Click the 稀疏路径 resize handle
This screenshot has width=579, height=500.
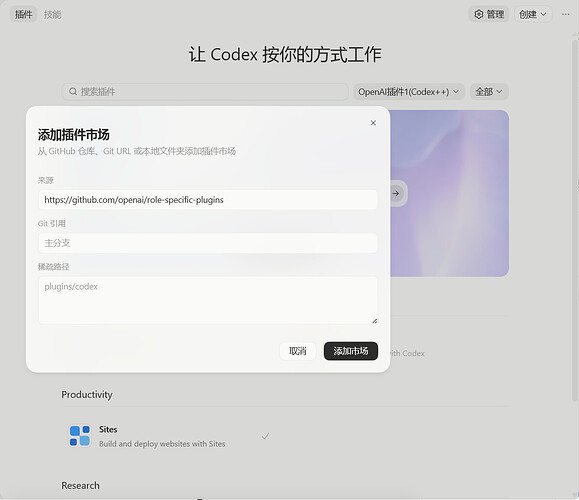(374, 321)
